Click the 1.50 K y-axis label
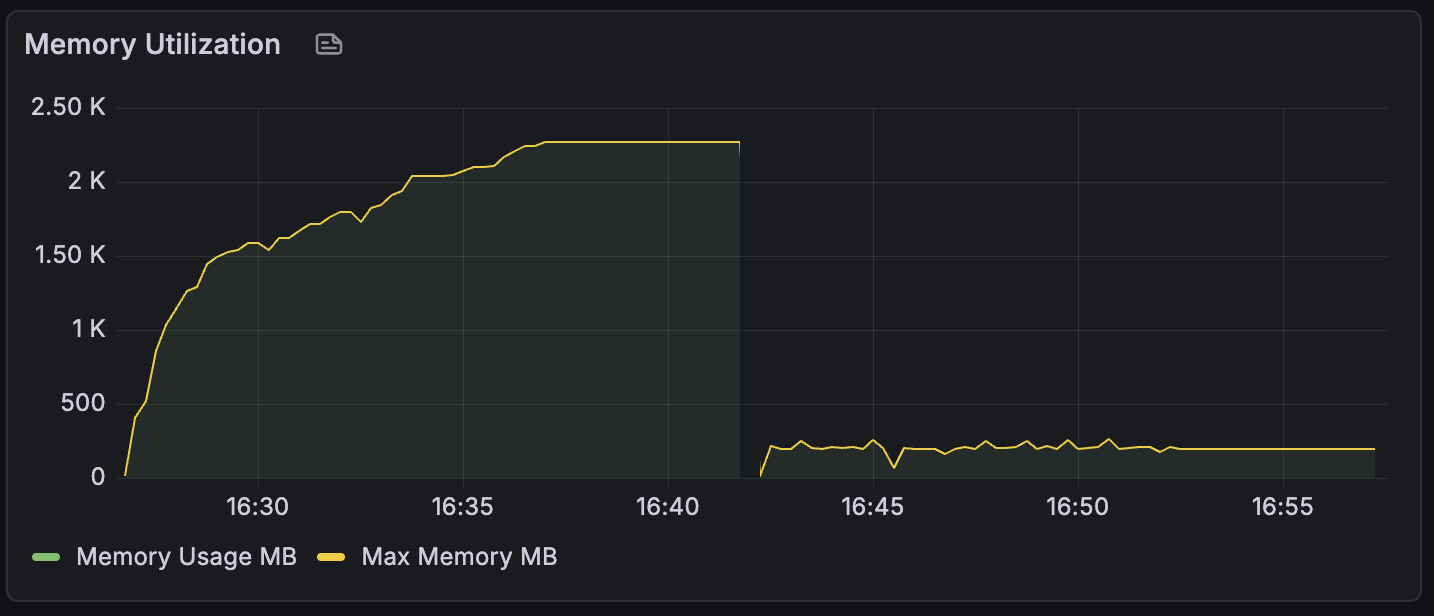 click(68, 256)
